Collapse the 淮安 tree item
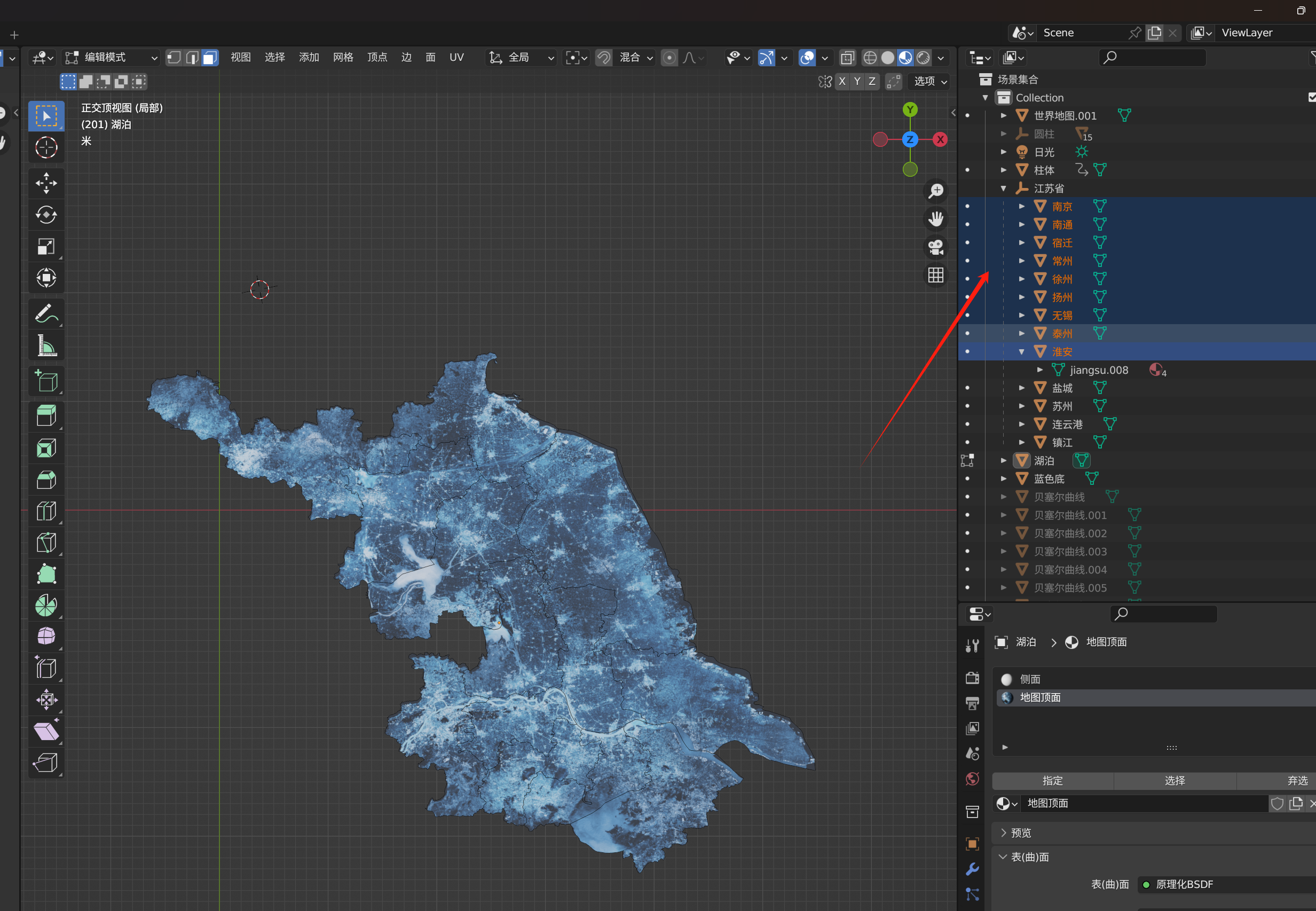This screenshot has width=1316, height=911. 1021,351
